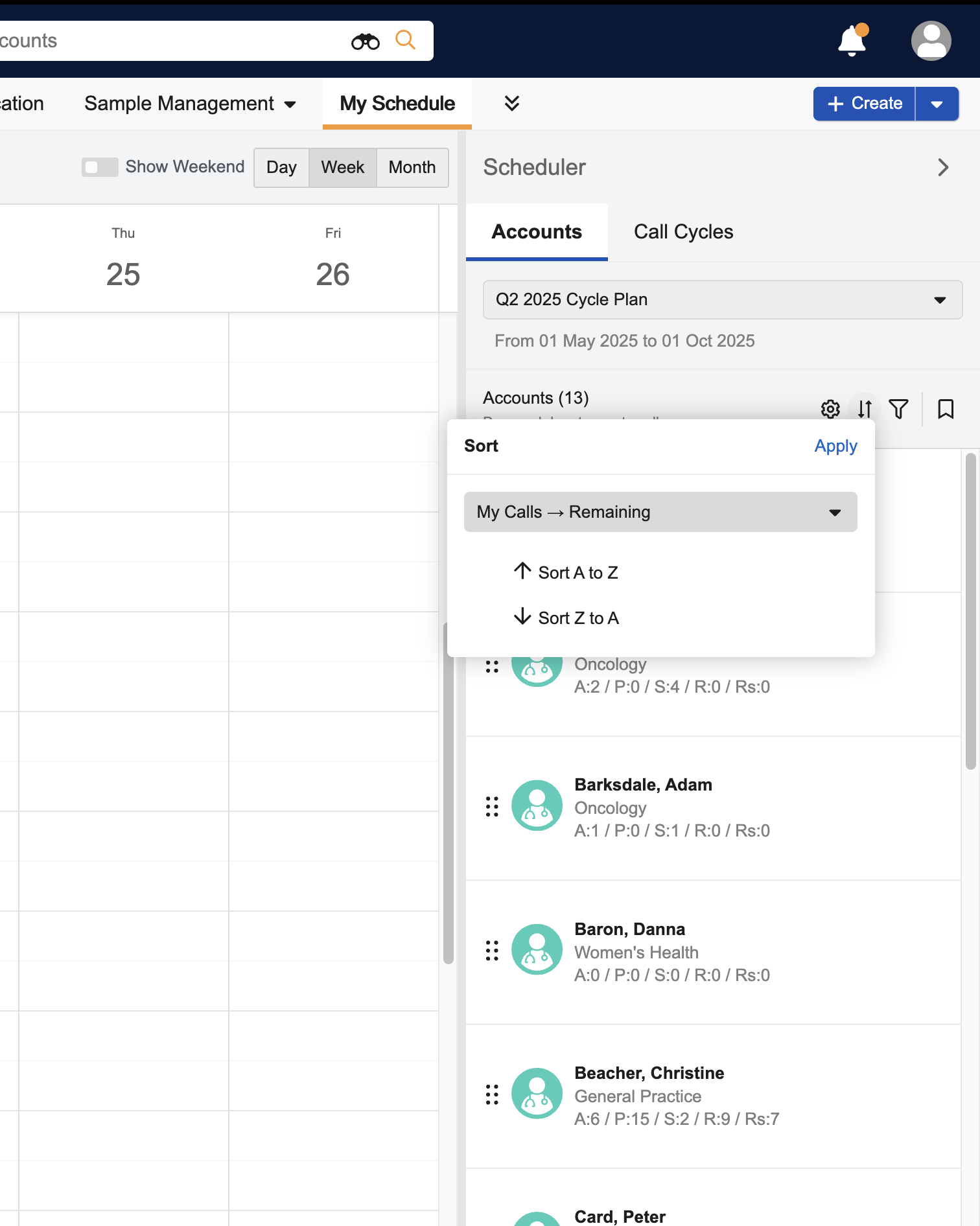The height and width of the screenshot is (1226, 980).
Task: Switch the calendar to Month view
Action: pos(412,167)
